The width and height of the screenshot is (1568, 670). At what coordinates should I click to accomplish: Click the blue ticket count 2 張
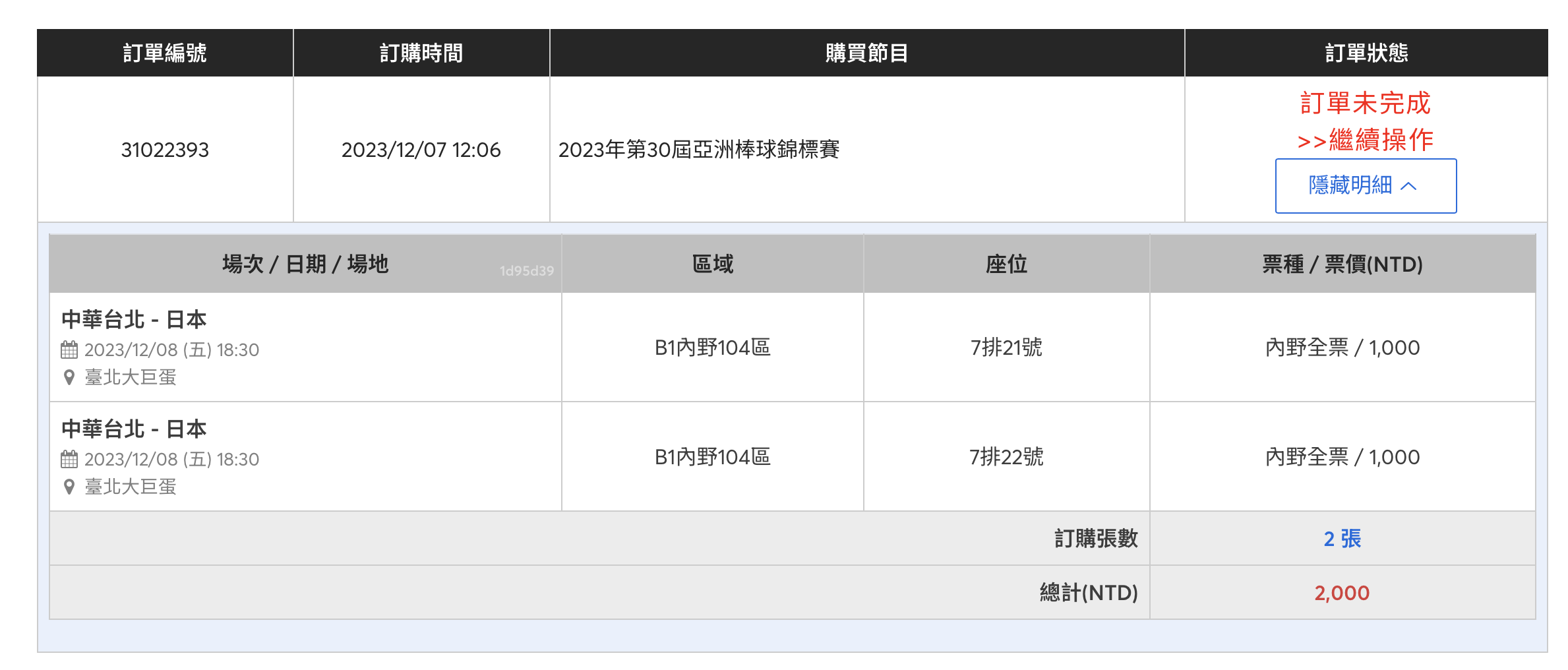(x=1342, y=539)
